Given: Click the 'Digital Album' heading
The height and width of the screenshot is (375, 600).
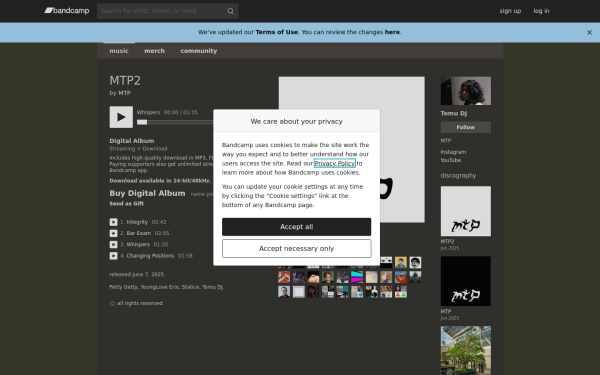Looking at the screenshot, I should point(132,141).
